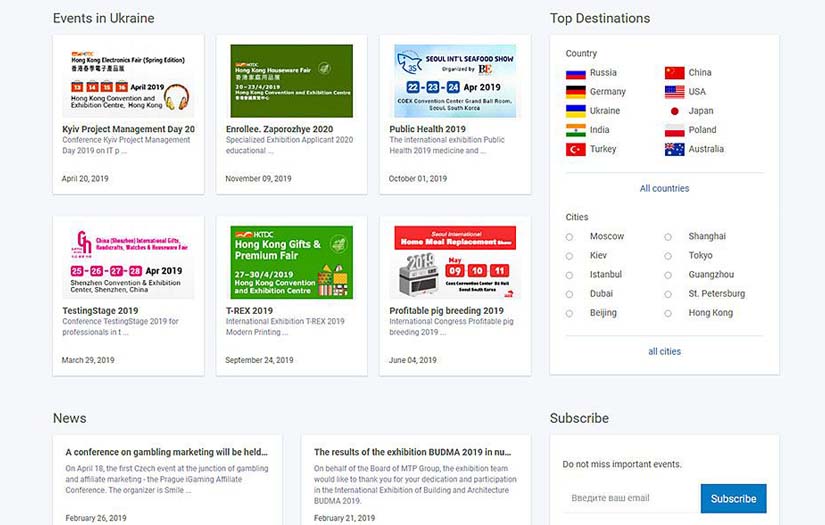Click Seoul Int'l Seafood Show banner
This screenshot has height=525, width=825.
[x=455, y=80]
